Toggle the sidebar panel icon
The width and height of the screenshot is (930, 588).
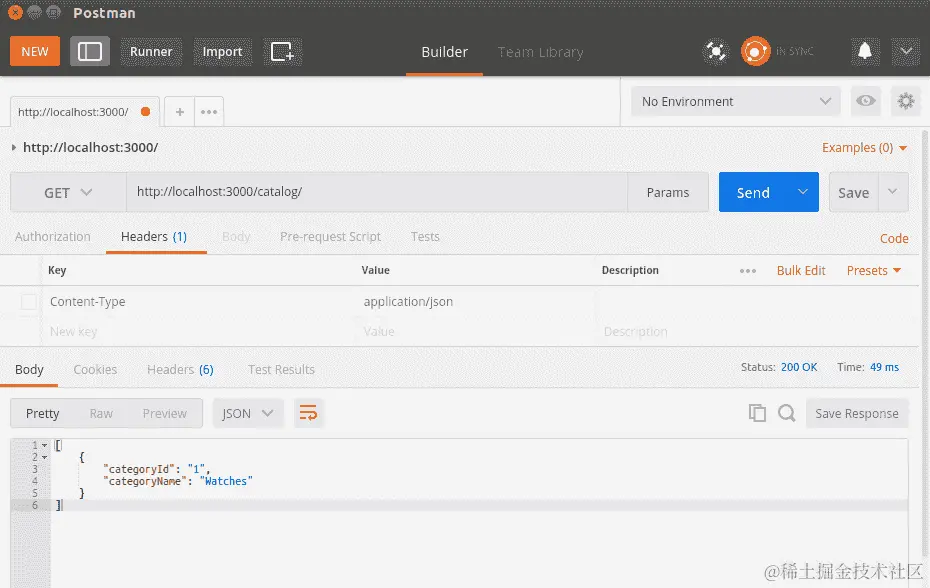90,52
